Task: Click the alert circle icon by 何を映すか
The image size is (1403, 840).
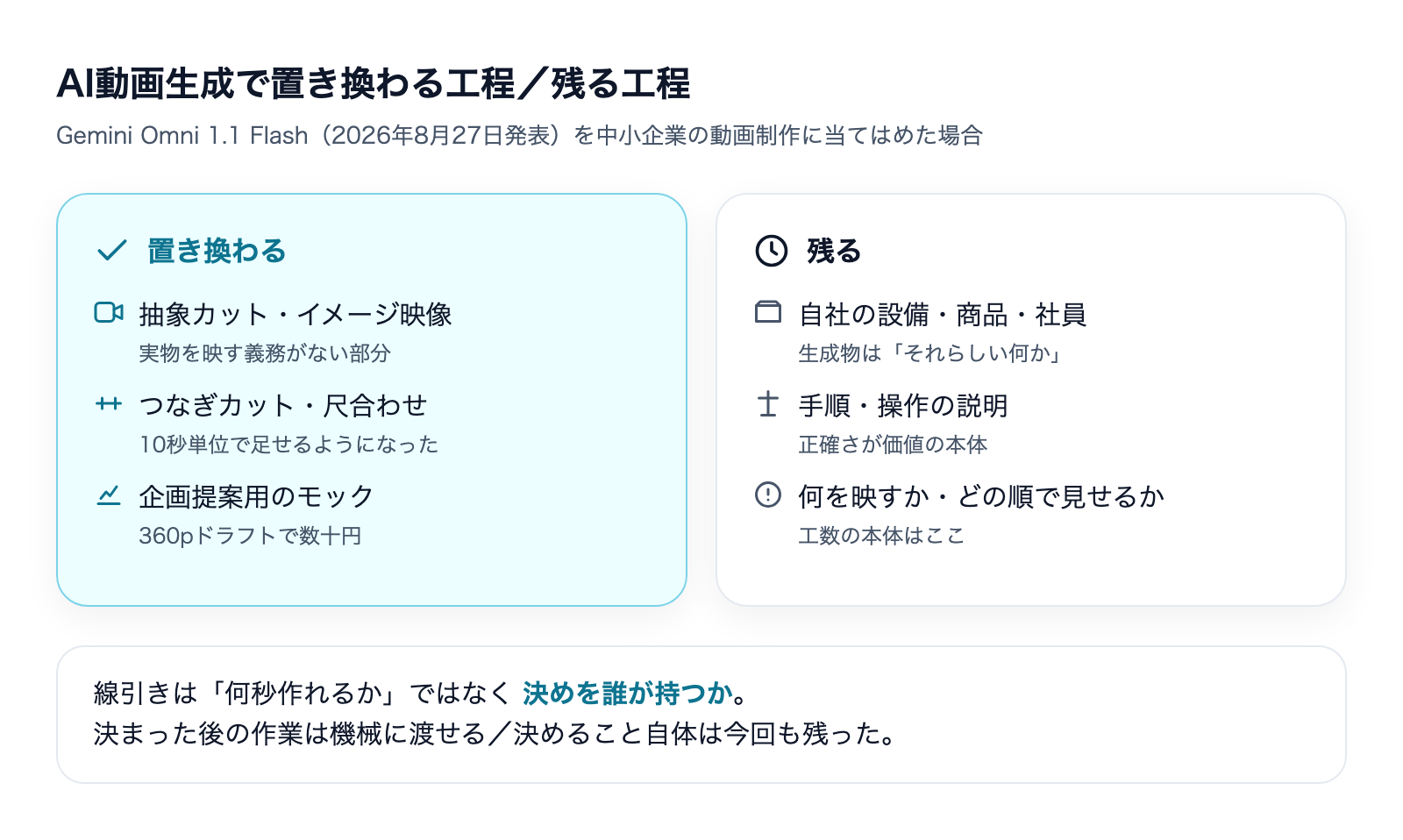Action: tap(768, 495)
